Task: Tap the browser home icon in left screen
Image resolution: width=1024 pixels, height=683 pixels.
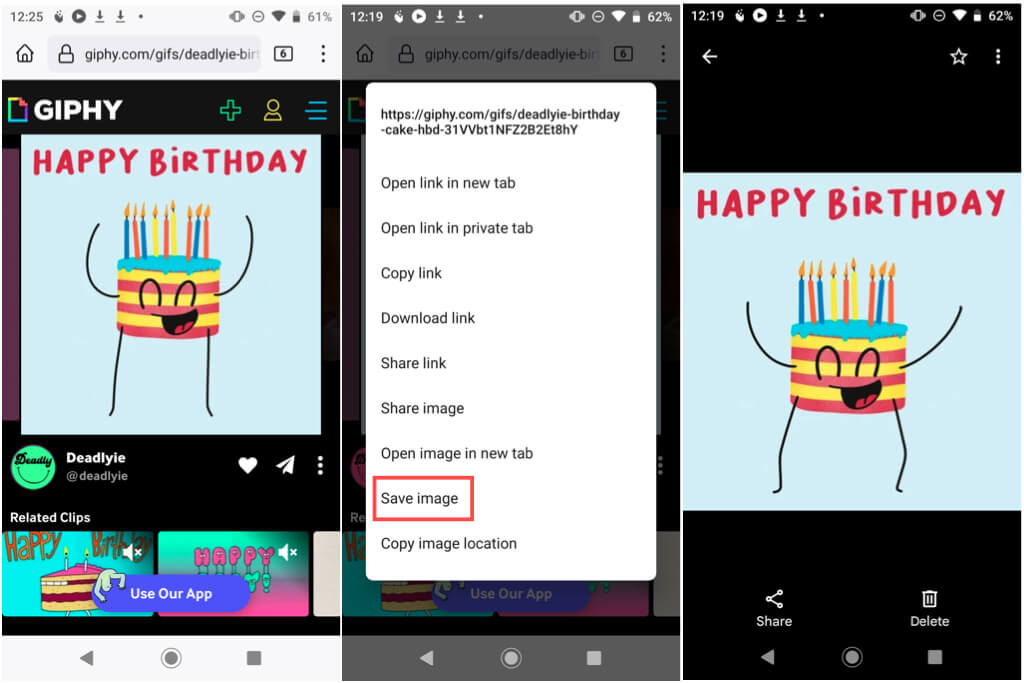Action: pyautogui.click(x=25, y=53)
